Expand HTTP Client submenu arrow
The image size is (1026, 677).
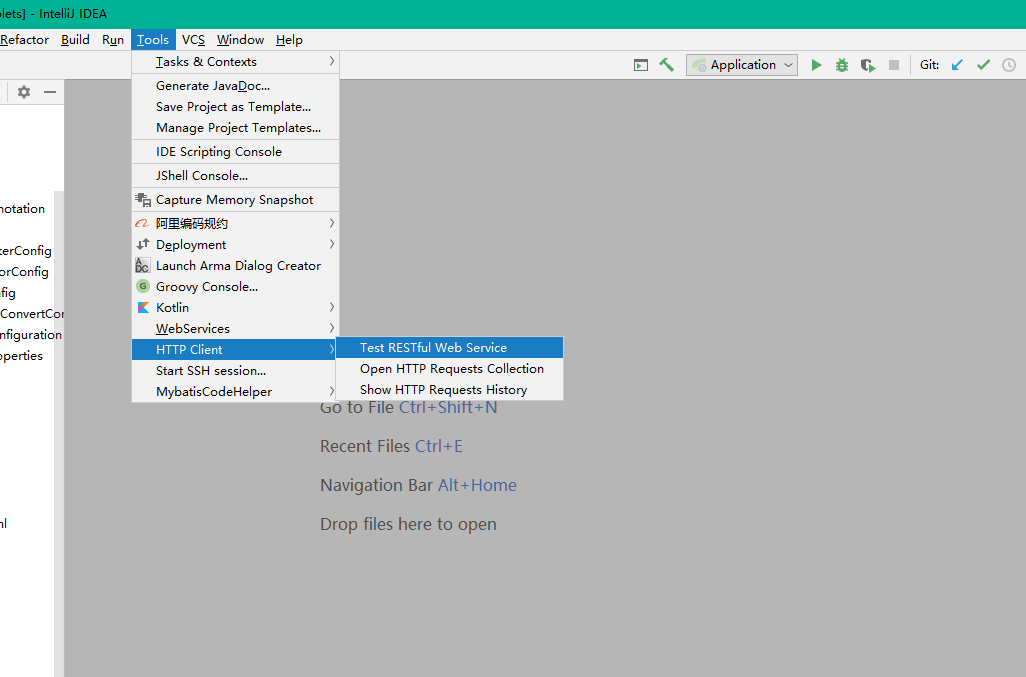point(332,349)
